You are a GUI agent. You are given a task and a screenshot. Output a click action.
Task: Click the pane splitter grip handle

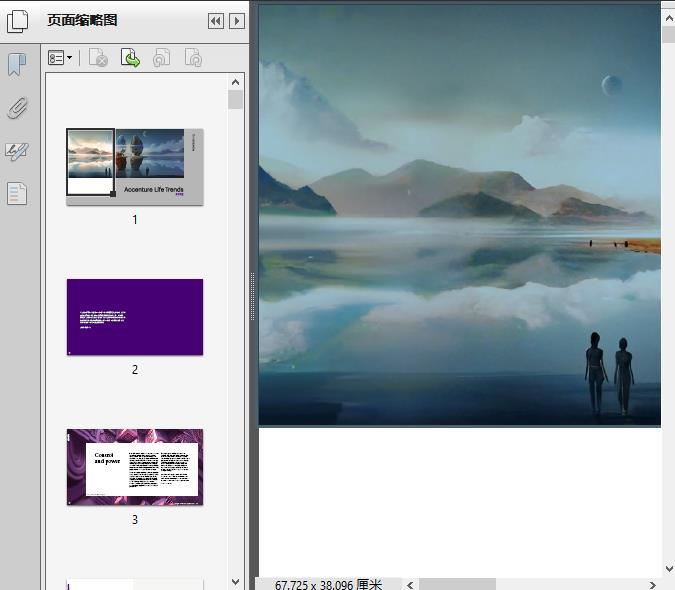[x=252, y=296]
